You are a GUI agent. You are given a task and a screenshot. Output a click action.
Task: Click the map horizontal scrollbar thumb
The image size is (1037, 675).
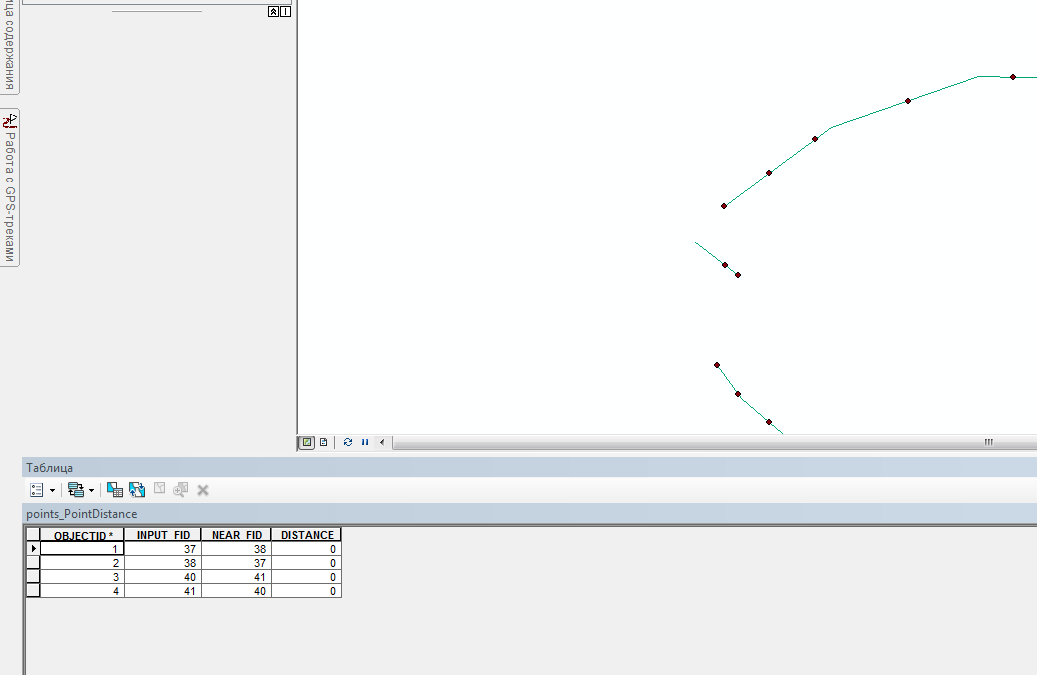(714, 442)
